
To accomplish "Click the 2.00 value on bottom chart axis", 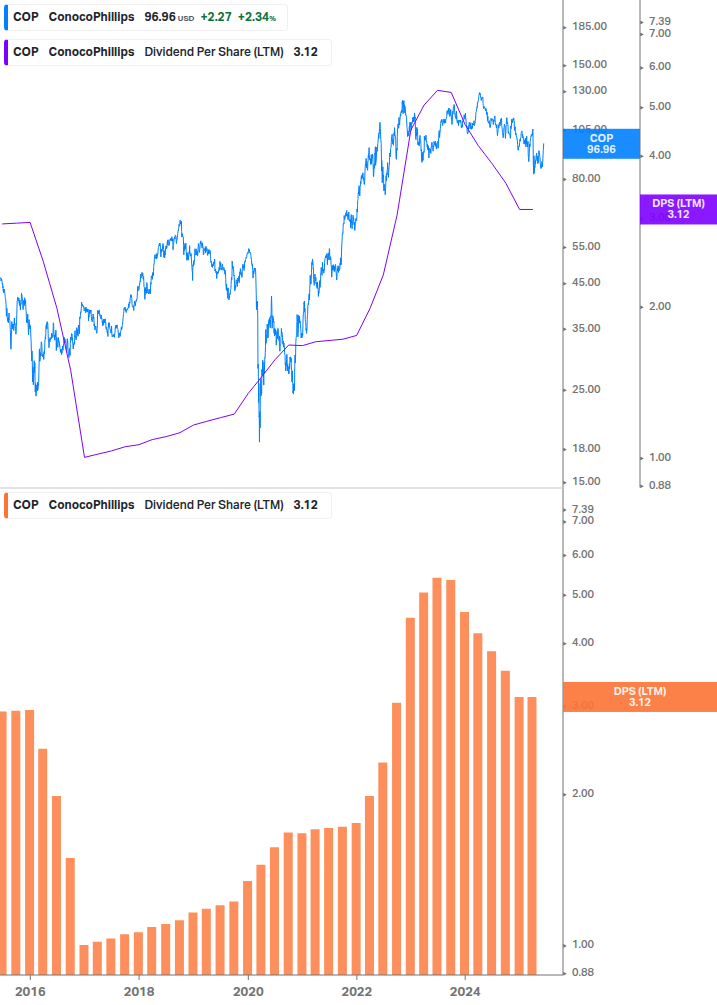I will pyautogui.click(x=583, y=793).
